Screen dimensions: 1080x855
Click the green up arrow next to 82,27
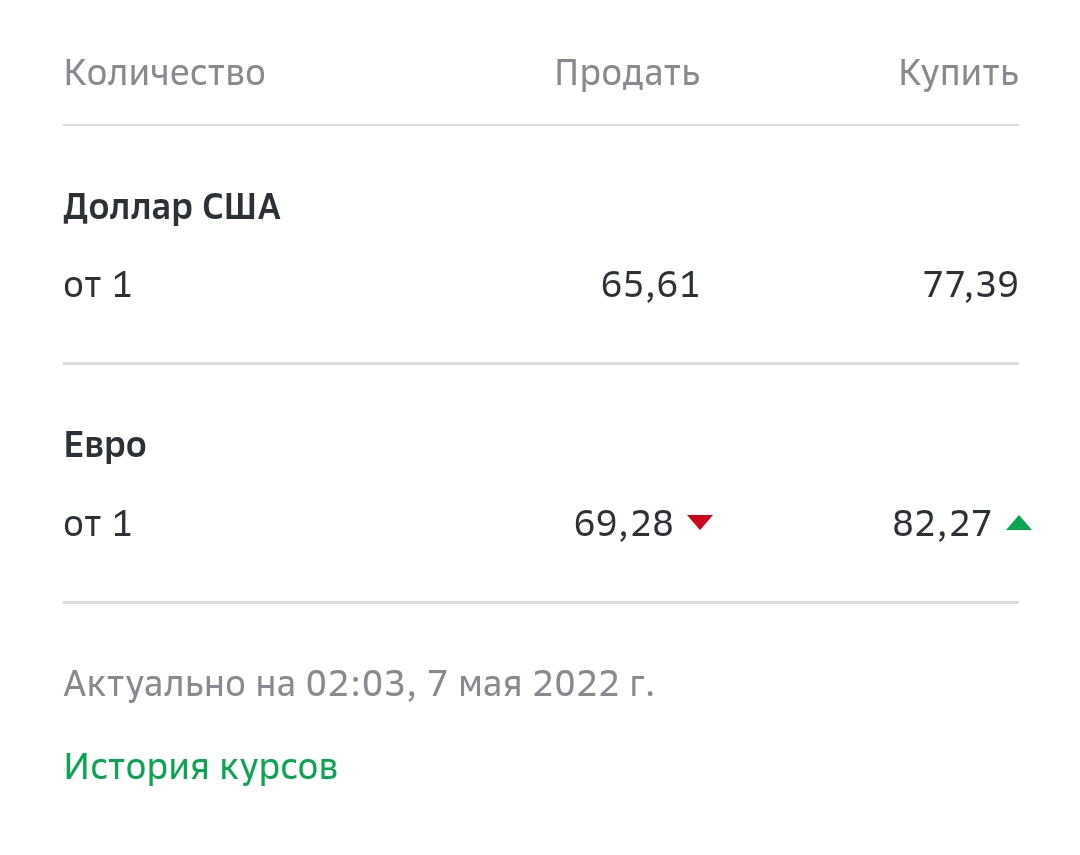tap(1018, 523)
